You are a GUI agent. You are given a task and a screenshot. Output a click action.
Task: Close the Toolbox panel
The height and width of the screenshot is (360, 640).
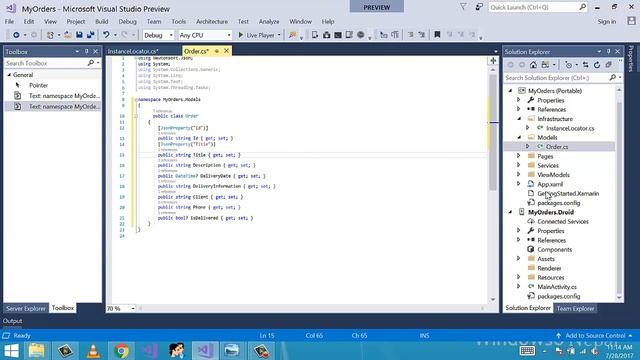[x=96, y=52]
